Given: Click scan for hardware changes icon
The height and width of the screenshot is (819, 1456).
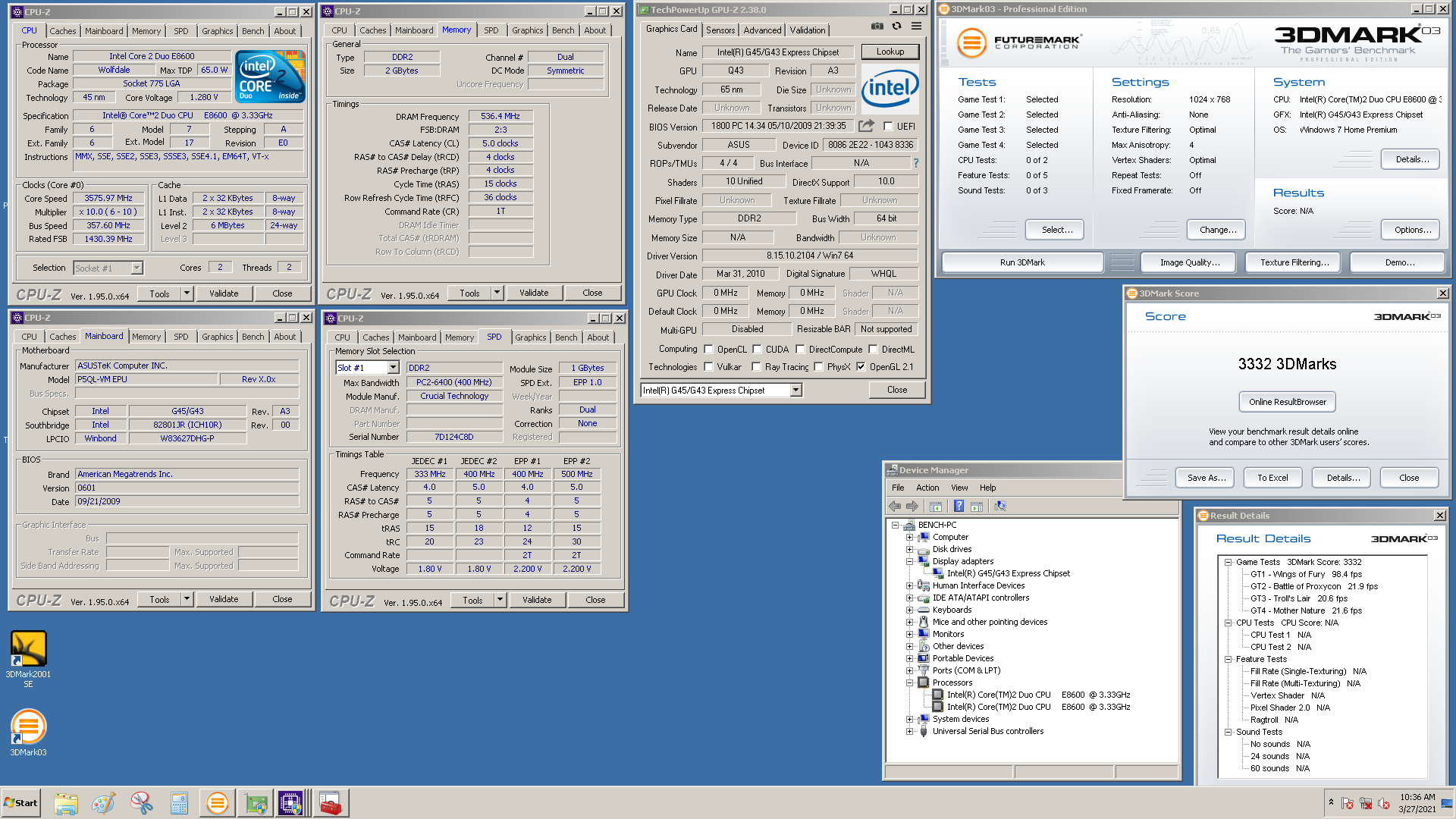Looking at the screenshot, I should point(1000,506).
